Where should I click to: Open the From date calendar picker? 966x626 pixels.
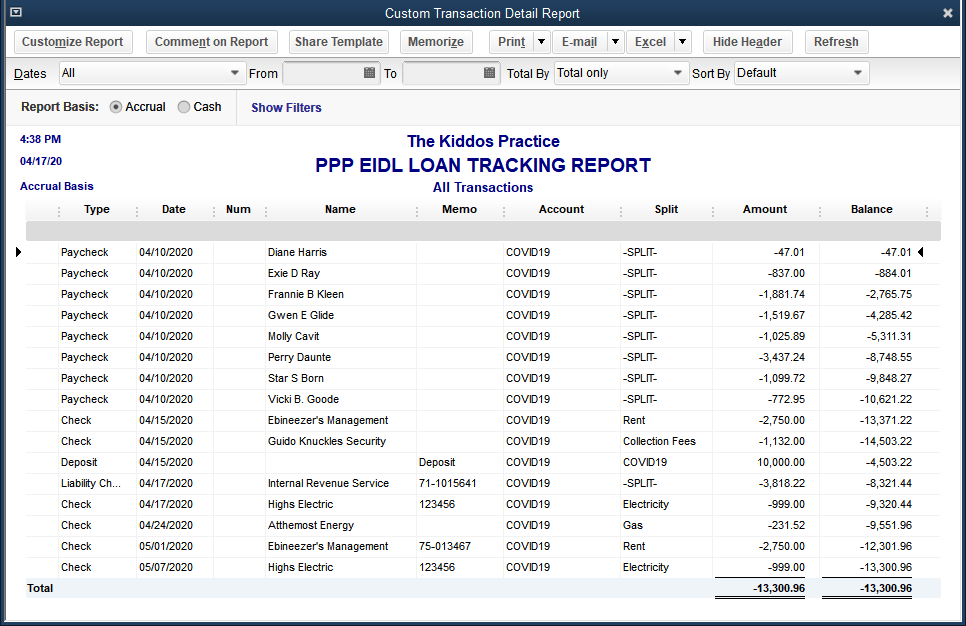coord(369,73)
